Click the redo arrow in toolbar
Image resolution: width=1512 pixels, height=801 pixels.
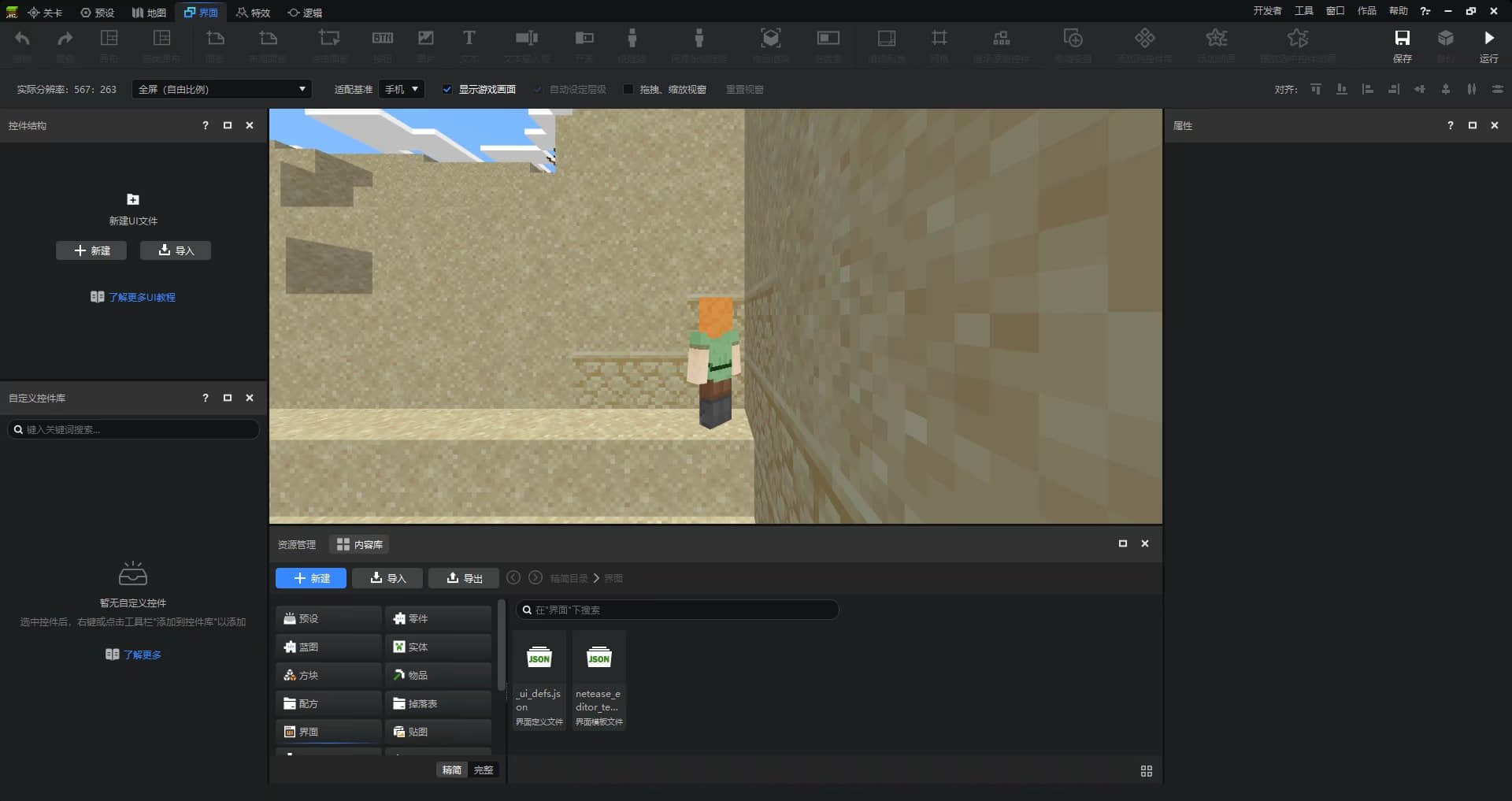[65, 39]
